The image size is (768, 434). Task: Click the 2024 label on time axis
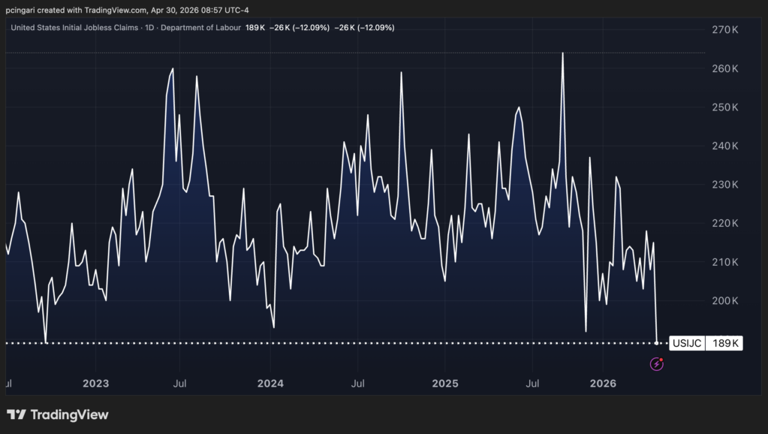(x=270, y=383)
